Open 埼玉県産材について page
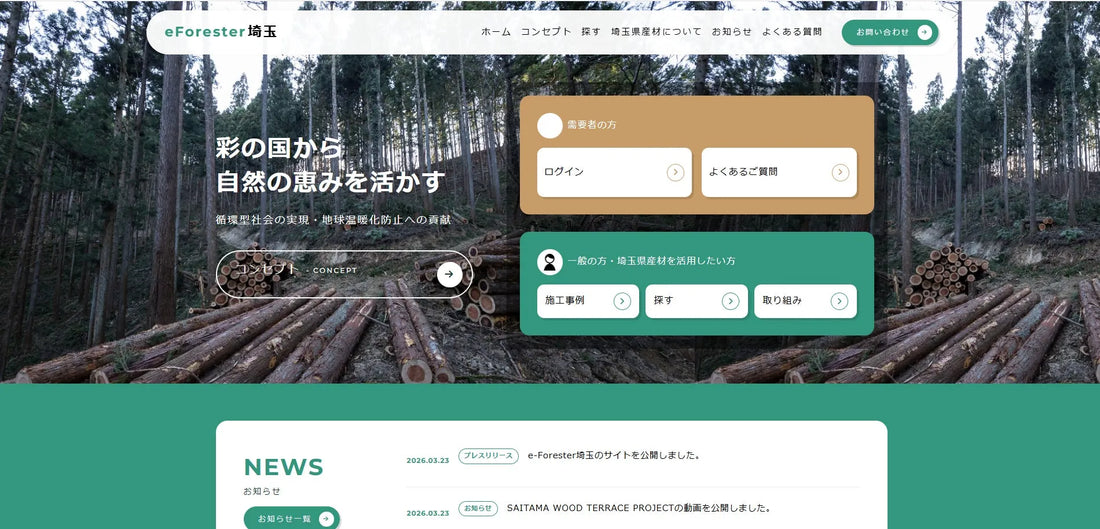This screenshot has height=529, width=1100. (656, 32)
